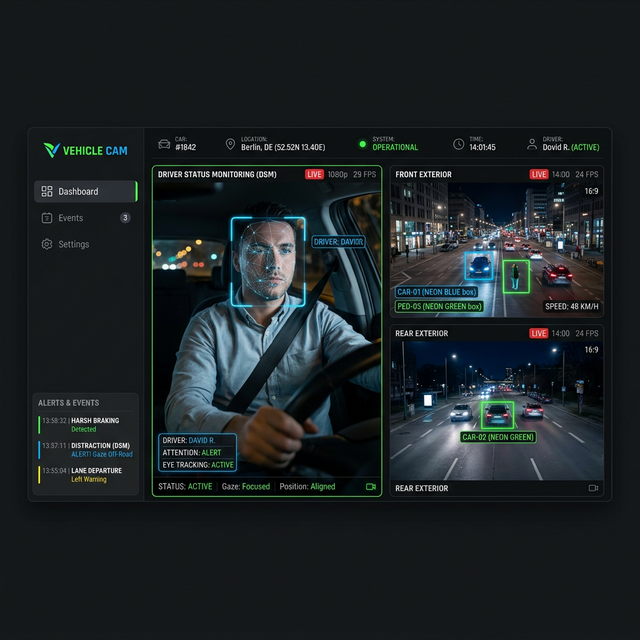Viewport: 640px width, 640px height.
Task: Click the clock icon next to 14:01:45
Action: click(458, 144)
